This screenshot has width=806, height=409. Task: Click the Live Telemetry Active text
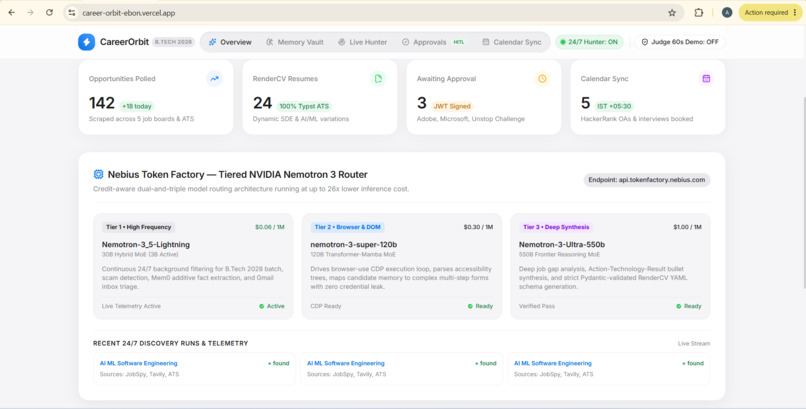coord(131,306)
